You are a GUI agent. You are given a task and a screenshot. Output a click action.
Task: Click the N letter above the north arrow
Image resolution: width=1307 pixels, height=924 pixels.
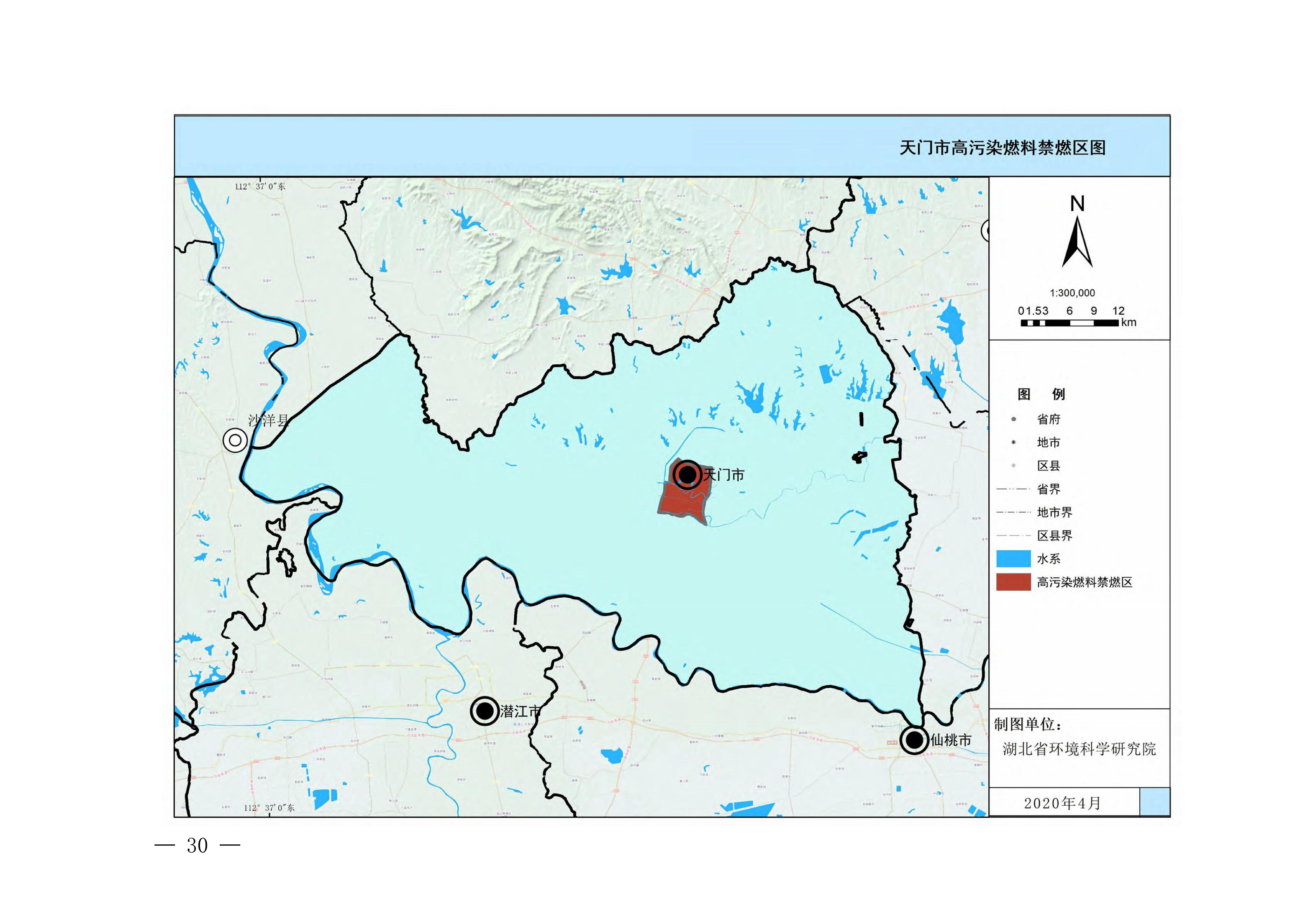tap(1077, 203)
